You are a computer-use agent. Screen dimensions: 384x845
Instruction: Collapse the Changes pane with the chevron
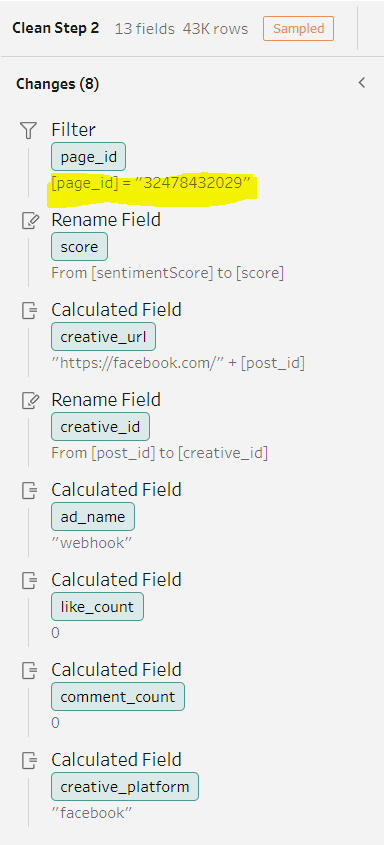coord(362,82)
